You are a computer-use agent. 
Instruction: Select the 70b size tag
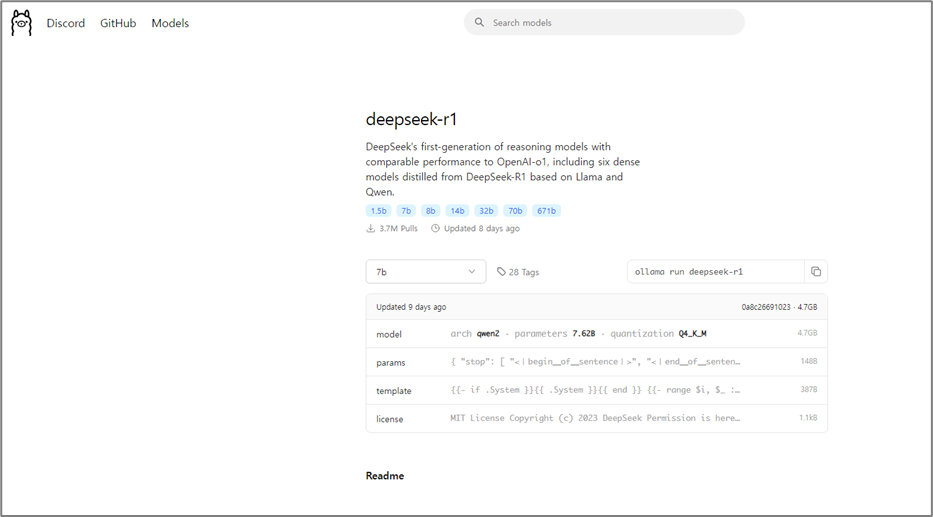[515, 211]
